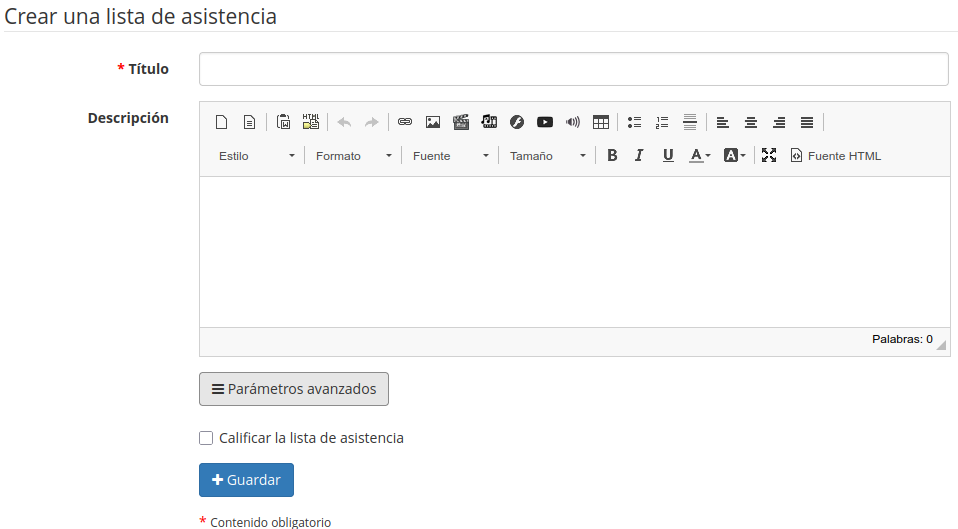958x529 pixels.
Task: Insert Flash object icon
Action: coord(517,122)
